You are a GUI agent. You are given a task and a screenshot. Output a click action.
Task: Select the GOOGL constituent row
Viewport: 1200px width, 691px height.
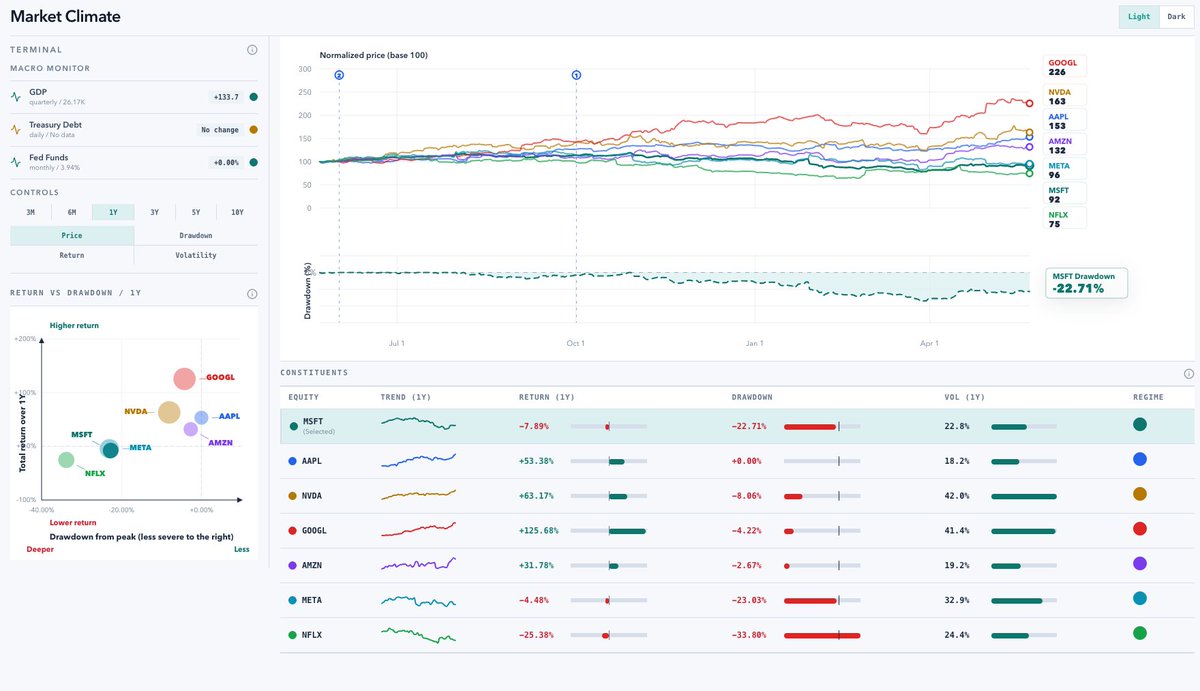tap(738, 530)
